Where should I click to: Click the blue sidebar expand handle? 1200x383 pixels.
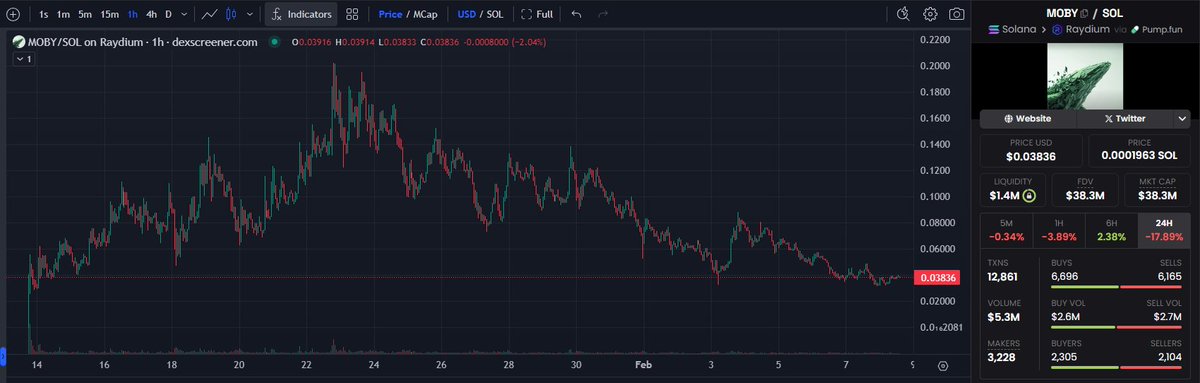[3, 355]
